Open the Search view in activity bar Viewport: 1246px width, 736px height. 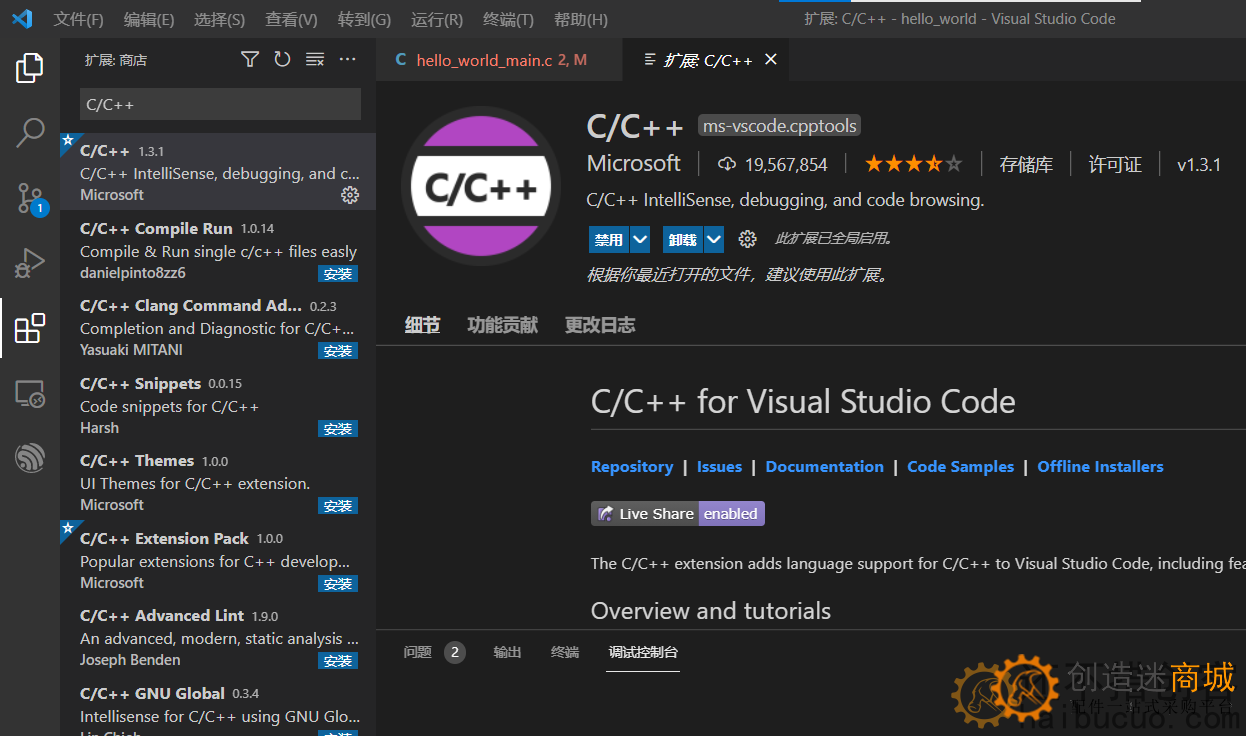tap(29, 132)
